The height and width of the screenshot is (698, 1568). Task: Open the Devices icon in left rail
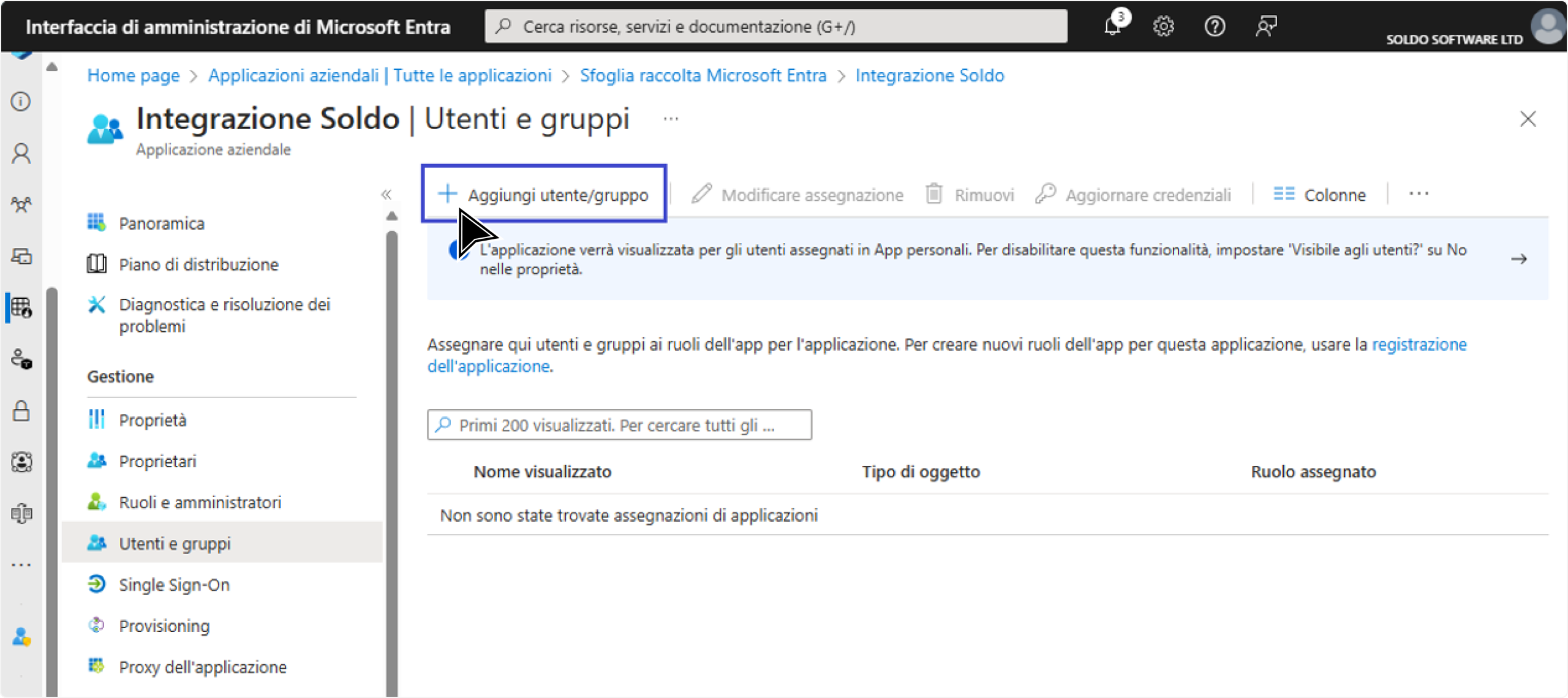pyautogui.click(x=21, y=256)
